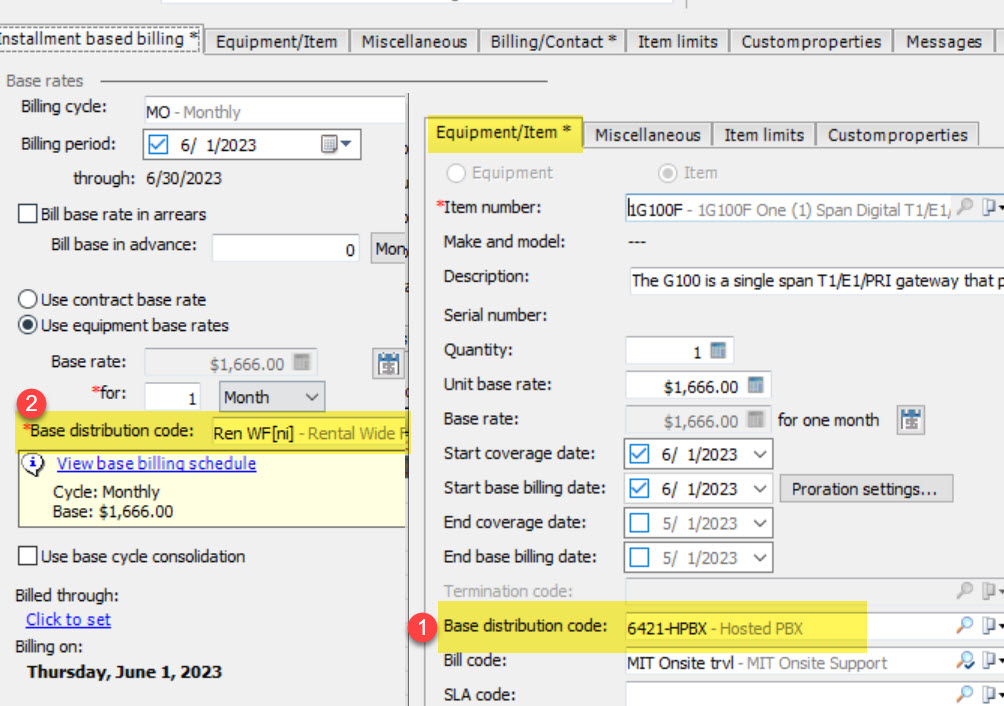This screenshot has width=1004, height=706.
Task: Click magnifier icon for Base distribution code
Action: (964, 627)
